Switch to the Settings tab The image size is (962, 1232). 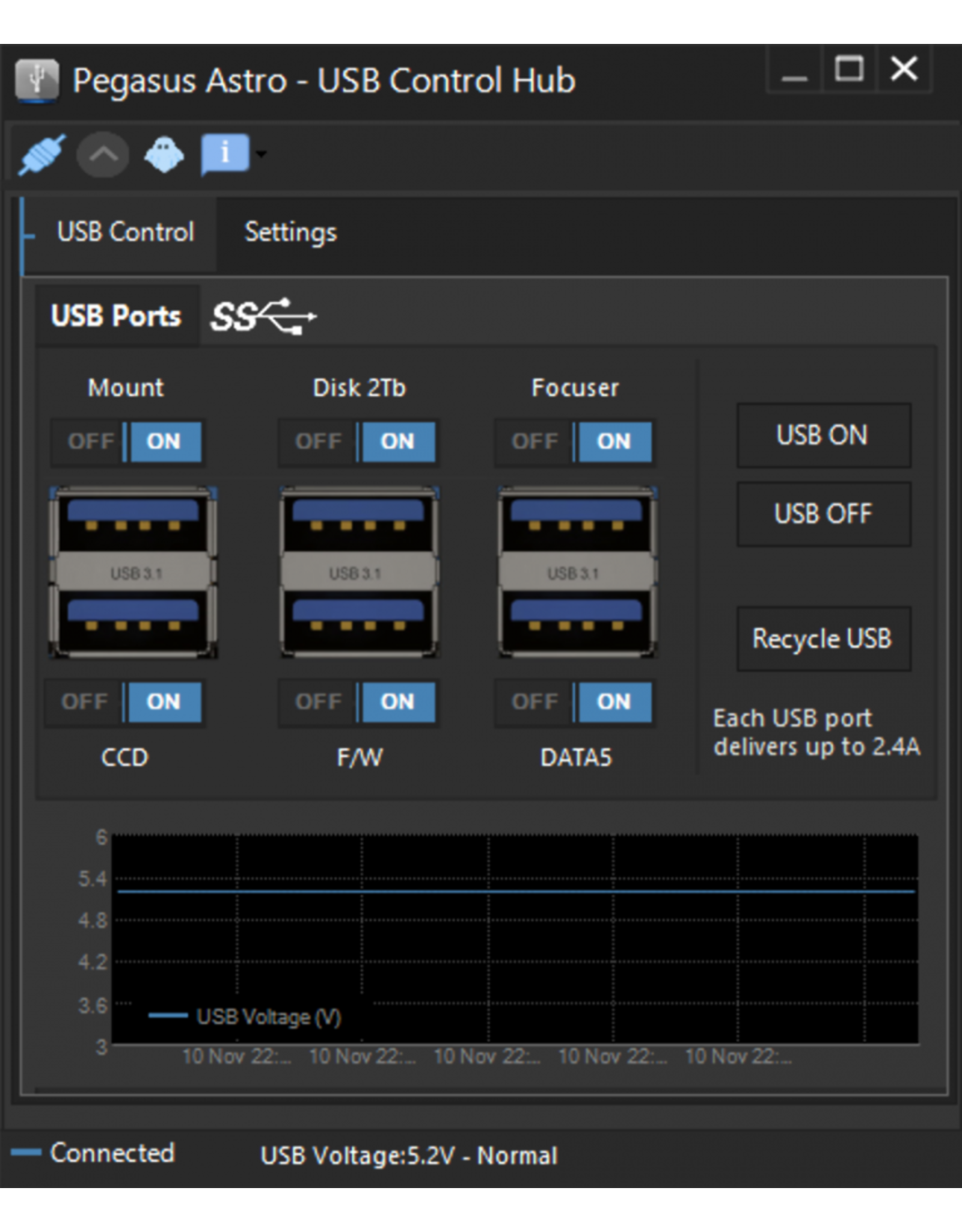pos(290,232)
